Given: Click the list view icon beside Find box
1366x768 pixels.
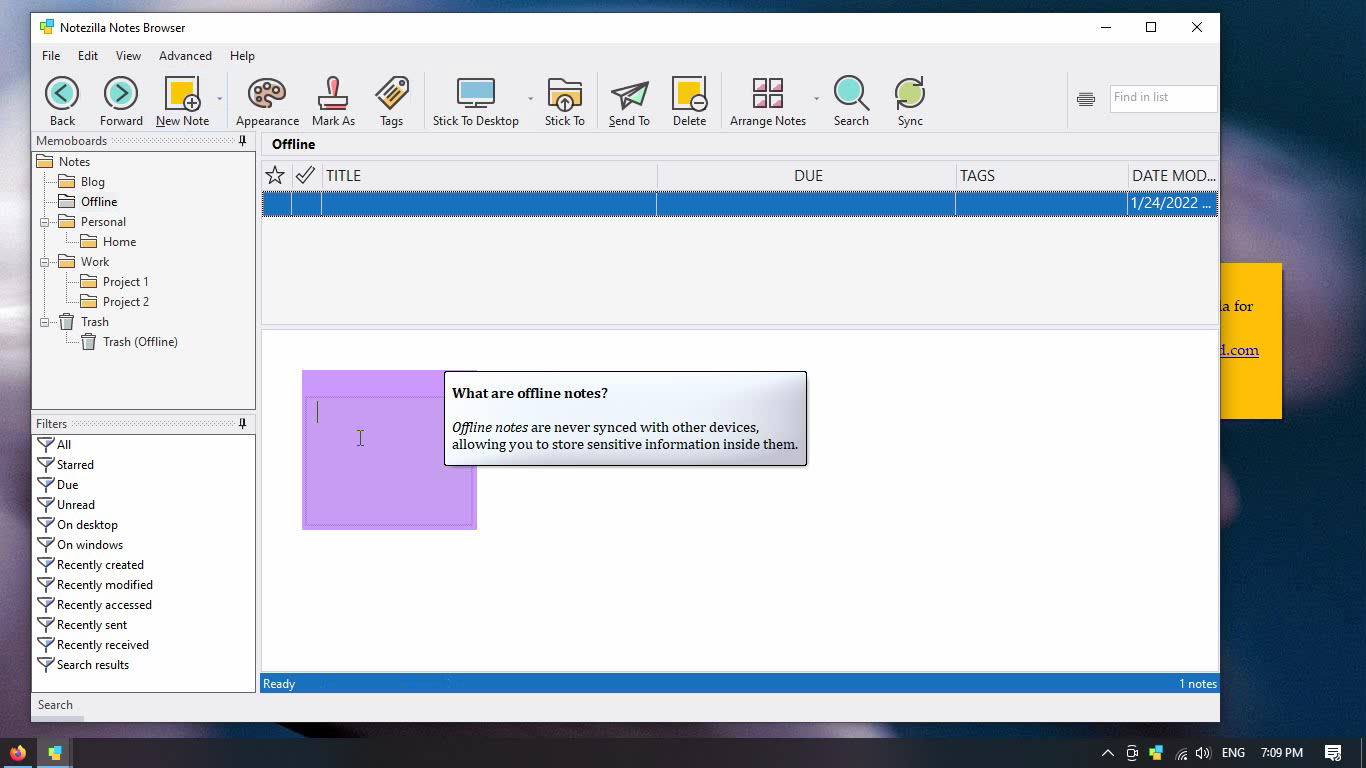Looking at the screenshot, I should [1085, 98].
